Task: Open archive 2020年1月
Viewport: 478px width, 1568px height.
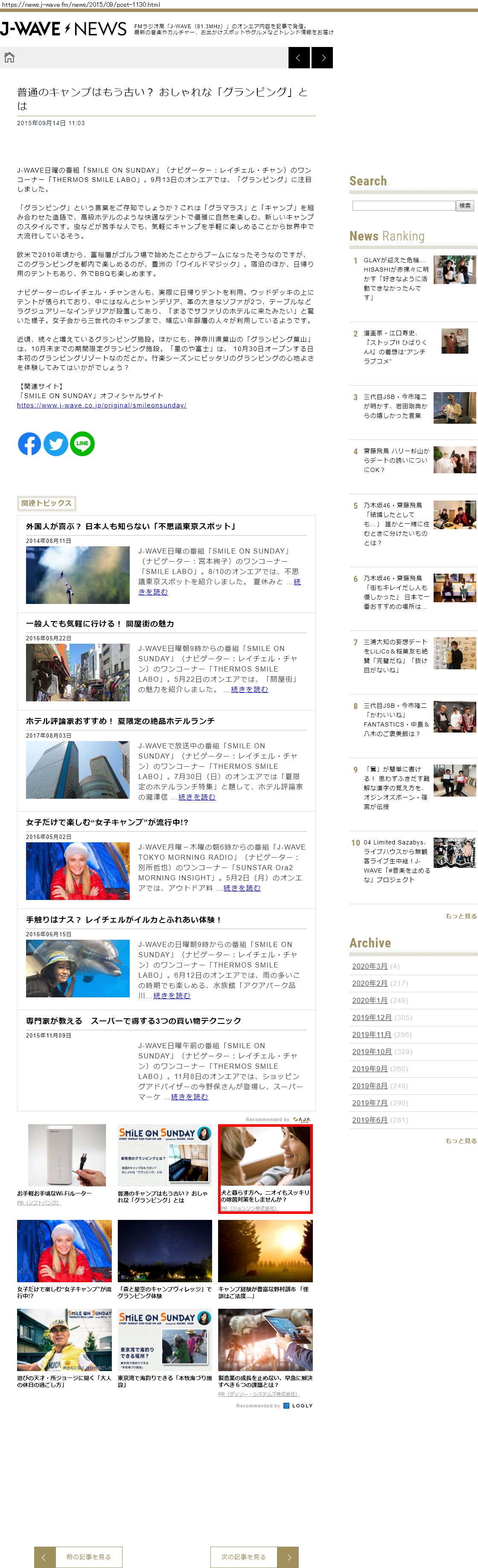Action: point(370,1001)
